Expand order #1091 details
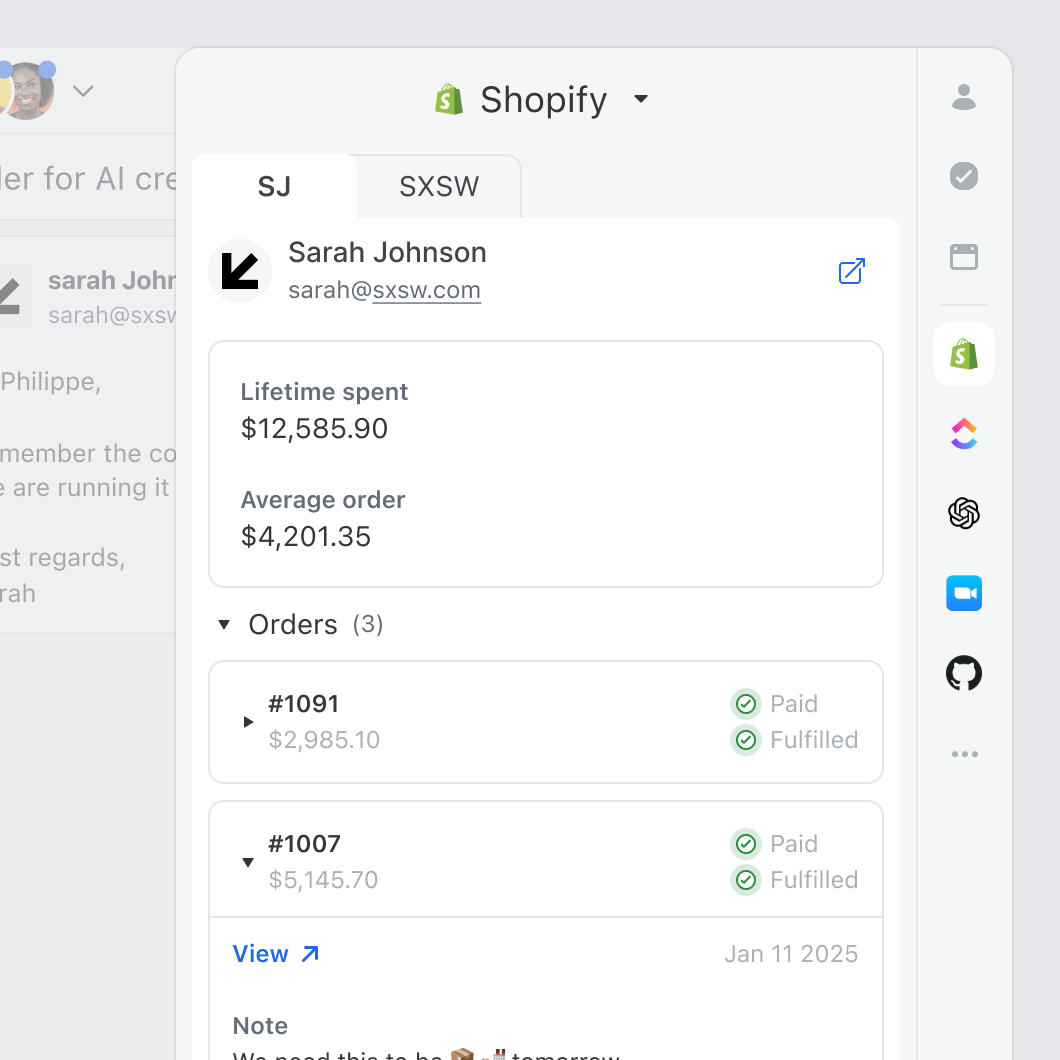Viewport: 1060px width, 1060px height. (249, 722)
